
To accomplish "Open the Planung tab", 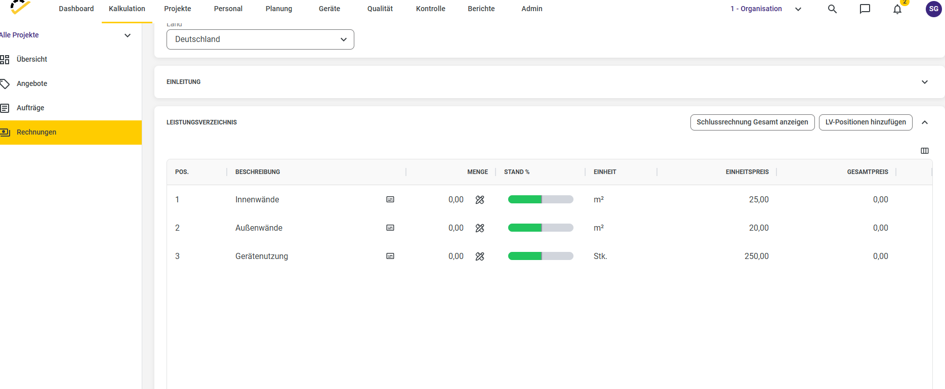I will coord(279,9).
